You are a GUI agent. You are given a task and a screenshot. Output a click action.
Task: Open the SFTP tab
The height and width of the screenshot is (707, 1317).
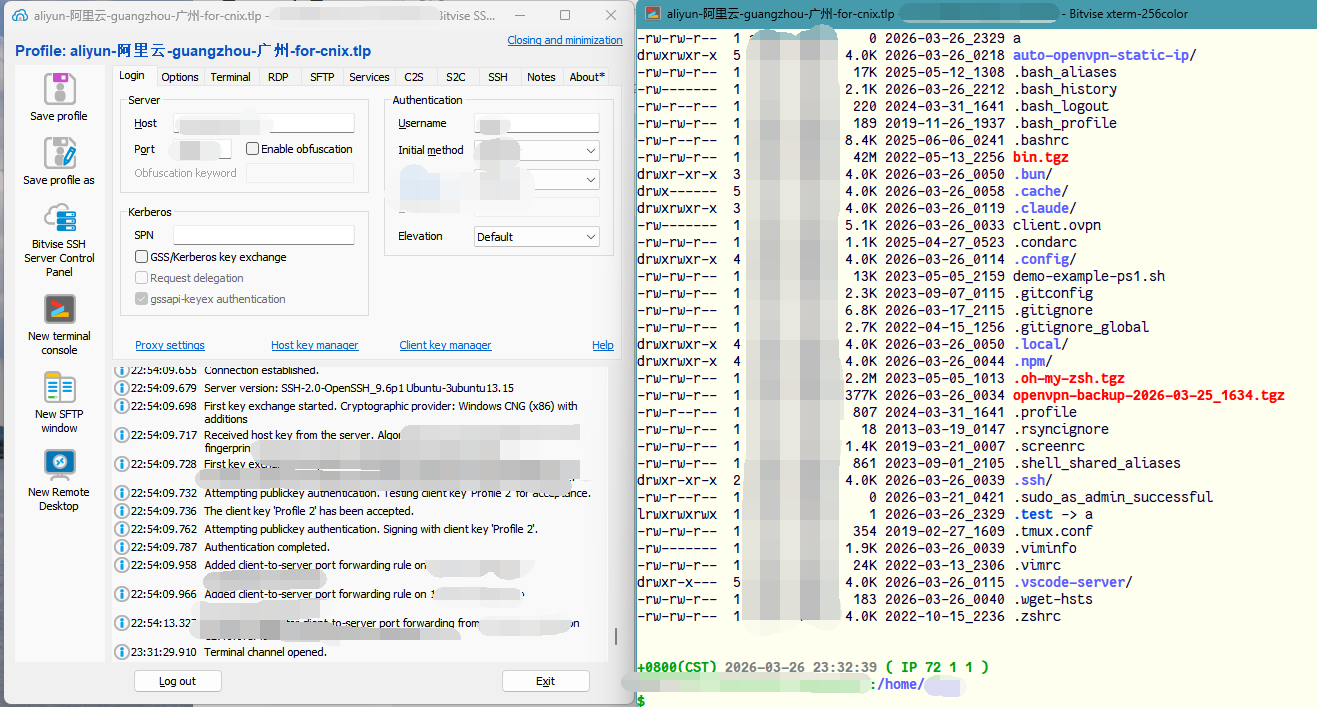(x=322, y=77)
